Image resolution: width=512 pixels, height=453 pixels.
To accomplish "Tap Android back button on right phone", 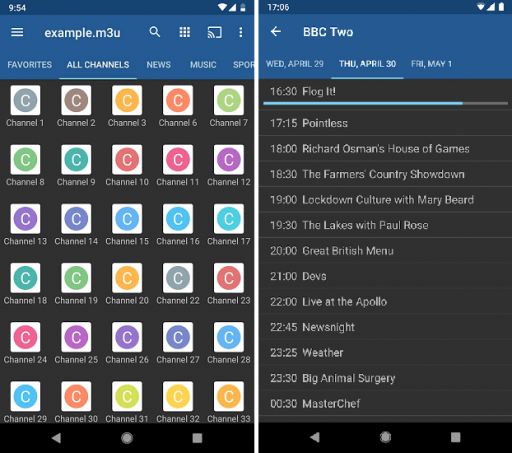I will click(315, 437).
